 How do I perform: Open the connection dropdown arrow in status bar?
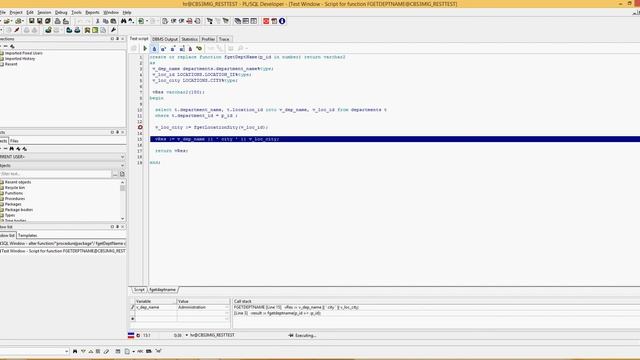[187, 335]
